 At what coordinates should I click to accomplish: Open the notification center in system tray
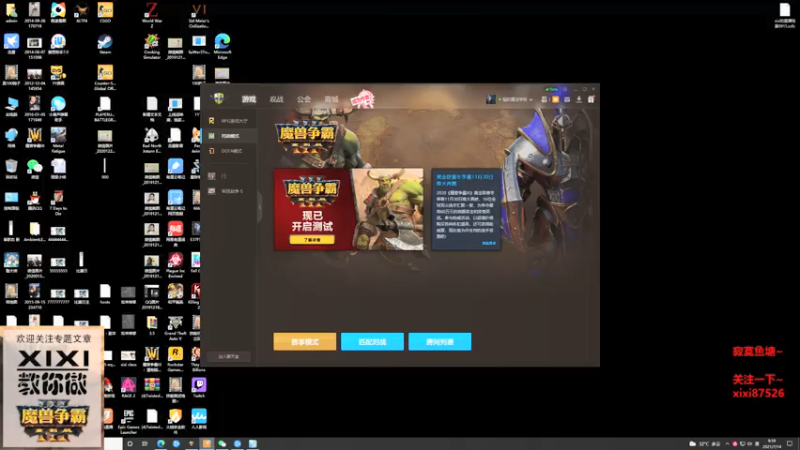click(x=790, y=444)
